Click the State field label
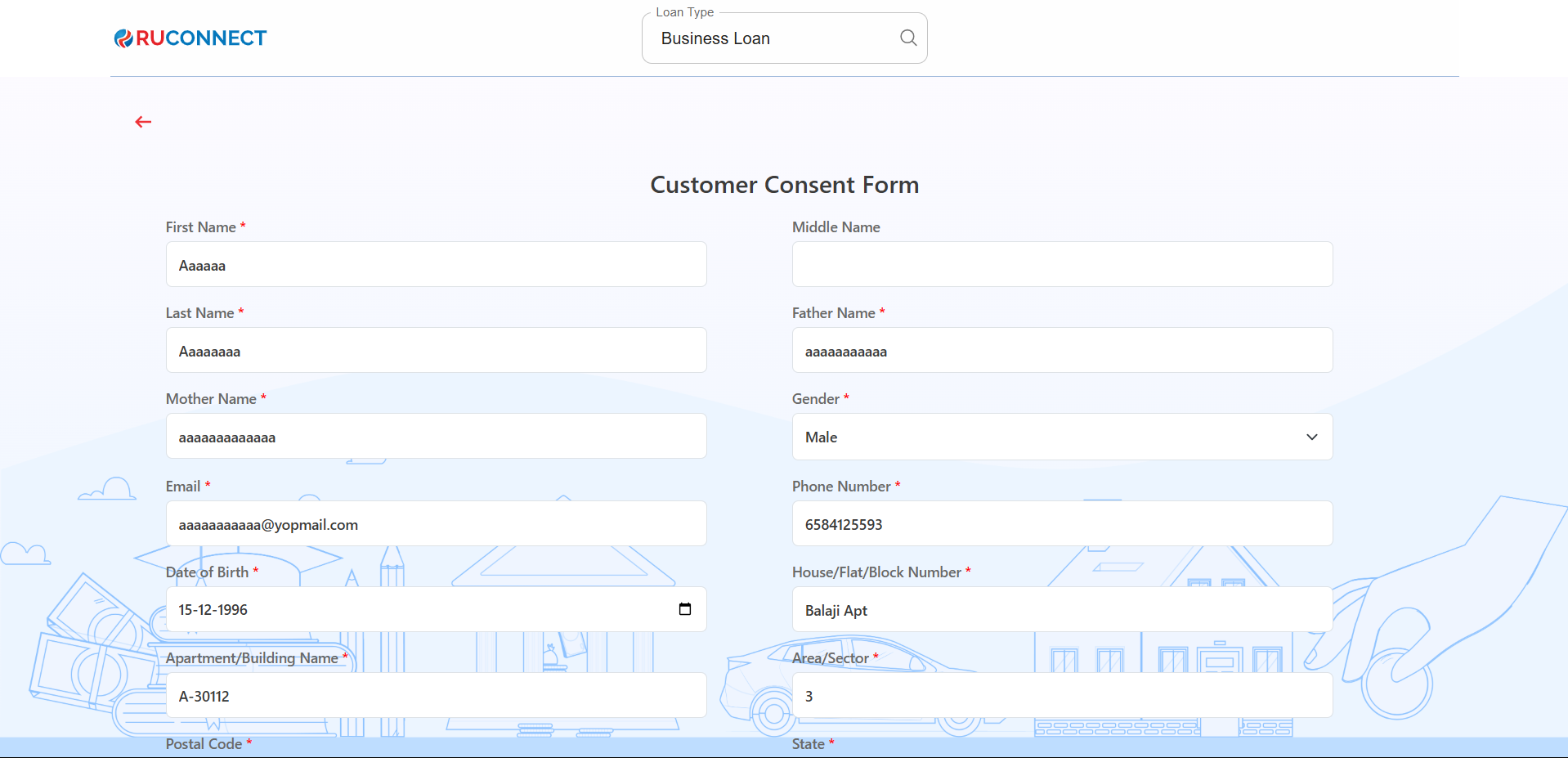Screen dimensions: 1568x758 [x=808, y=744]
